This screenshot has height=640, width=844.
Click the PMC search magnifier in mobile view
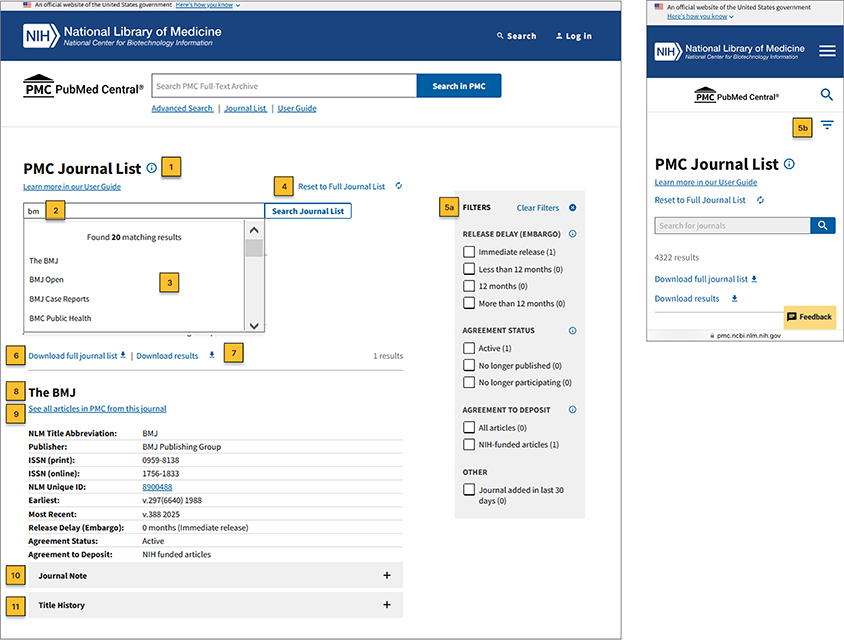[x=827, y=95]
